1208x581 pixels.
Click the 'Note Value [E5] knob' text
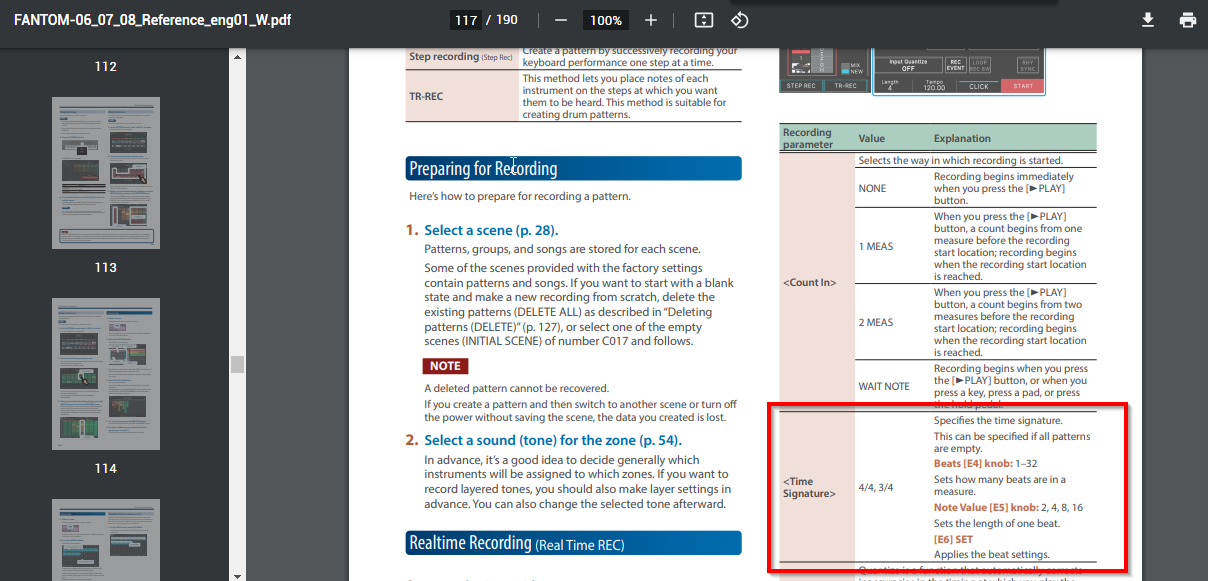(x=985, y=508)
